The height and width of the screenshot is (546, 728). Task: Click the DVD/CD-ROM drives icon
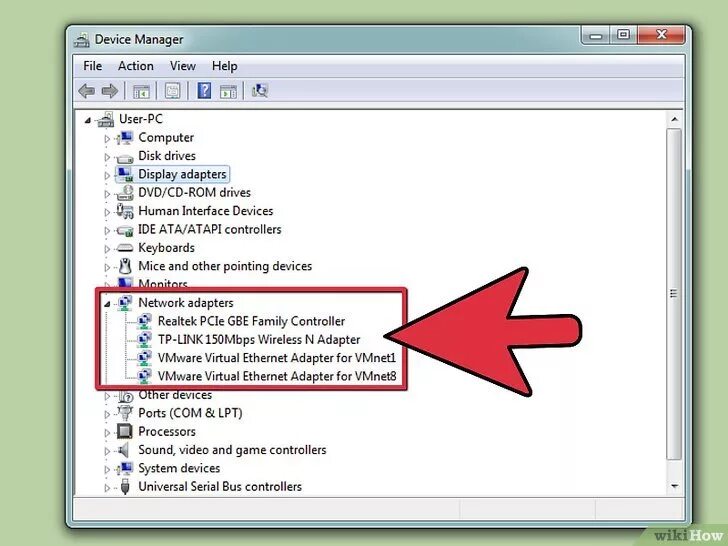tap(125, 192)
